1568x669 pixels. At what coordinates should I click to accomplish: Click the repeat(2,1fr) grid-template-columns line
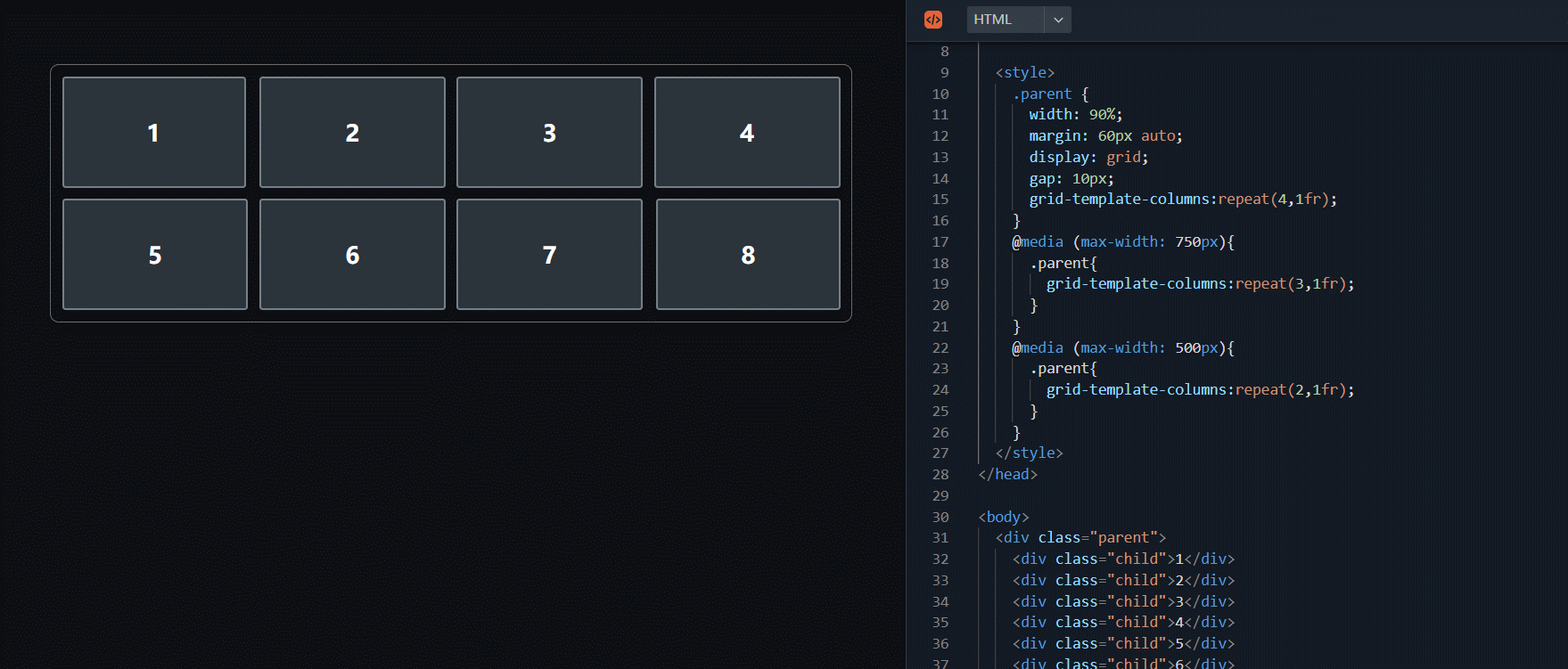(1200, 389)
